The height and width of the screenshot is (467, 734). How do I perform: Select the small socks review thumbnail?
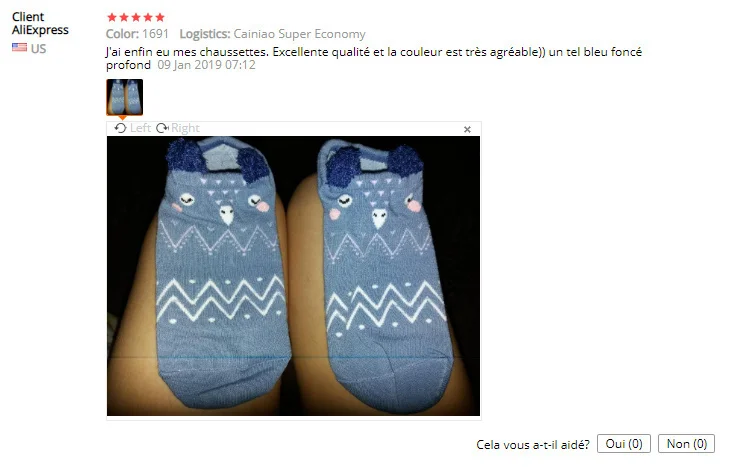click(x=125, y=97)
